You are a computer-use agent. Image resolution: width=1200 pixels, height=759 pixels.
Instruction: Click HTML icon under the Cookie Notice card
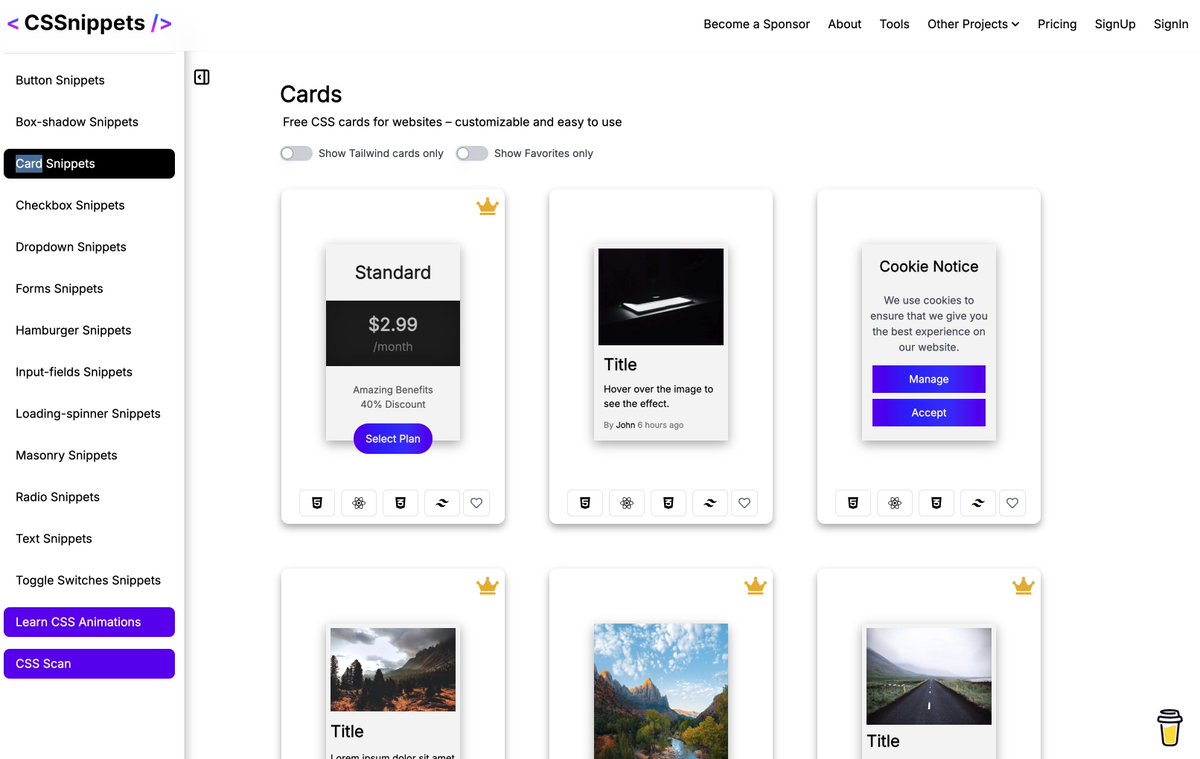coord(853,503)
